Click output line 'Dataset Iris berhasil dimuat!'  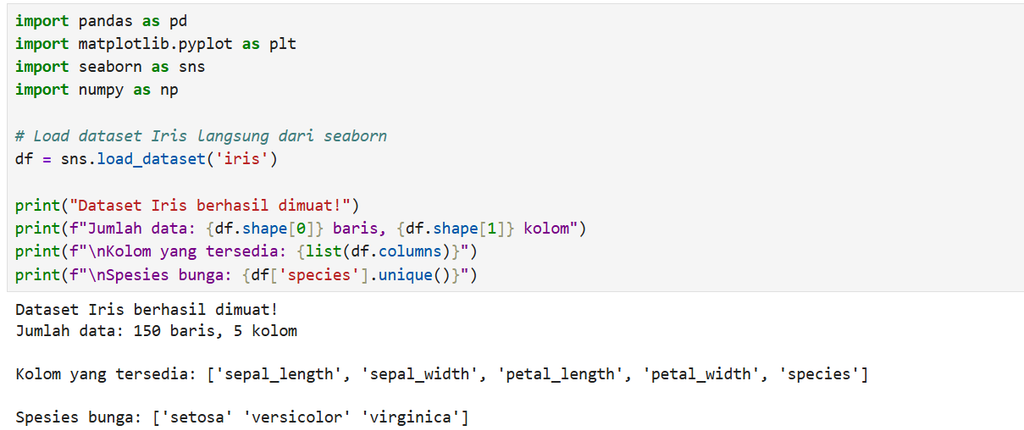(147, 310)
